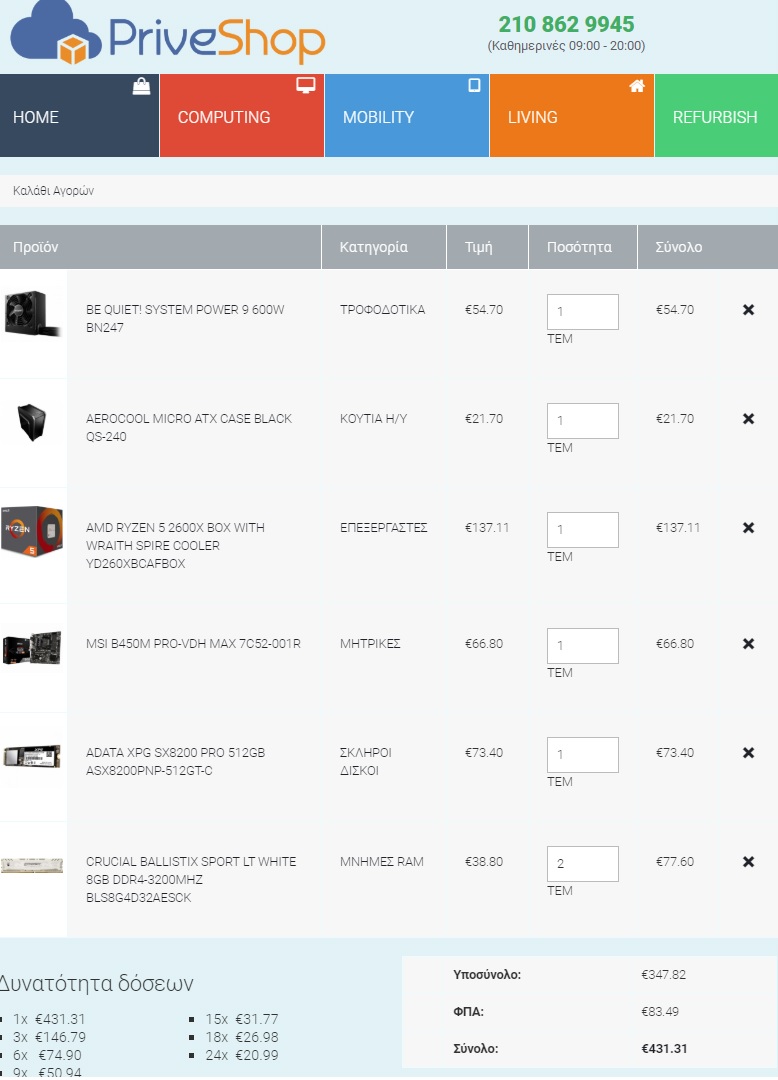Open AEROCOOL MICRO ATX CASE BLACK product link
Viewport: 778px width, 1080px height.
coord(189,427)
